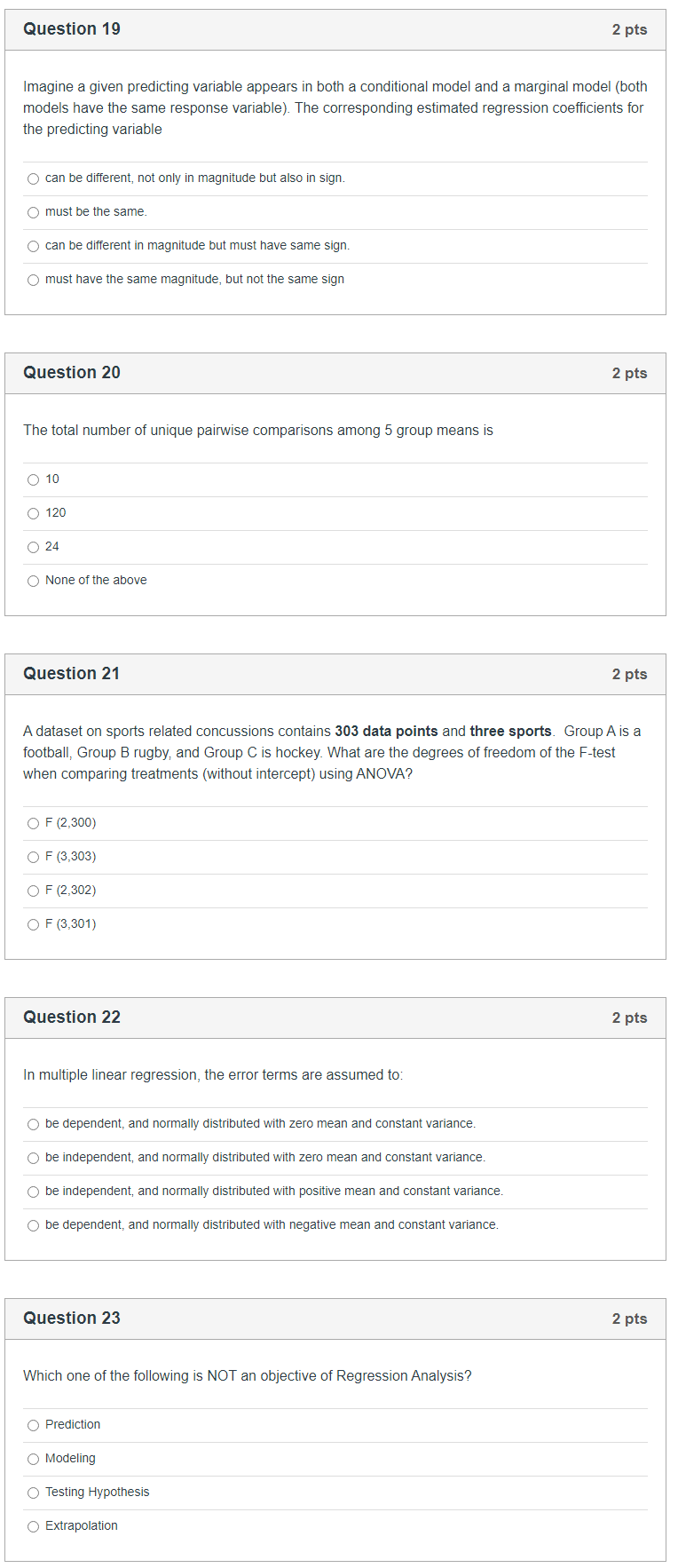Select answer "10" for Question 20
This screenshot has width=678, height=1568.
[x=33, y=479]
